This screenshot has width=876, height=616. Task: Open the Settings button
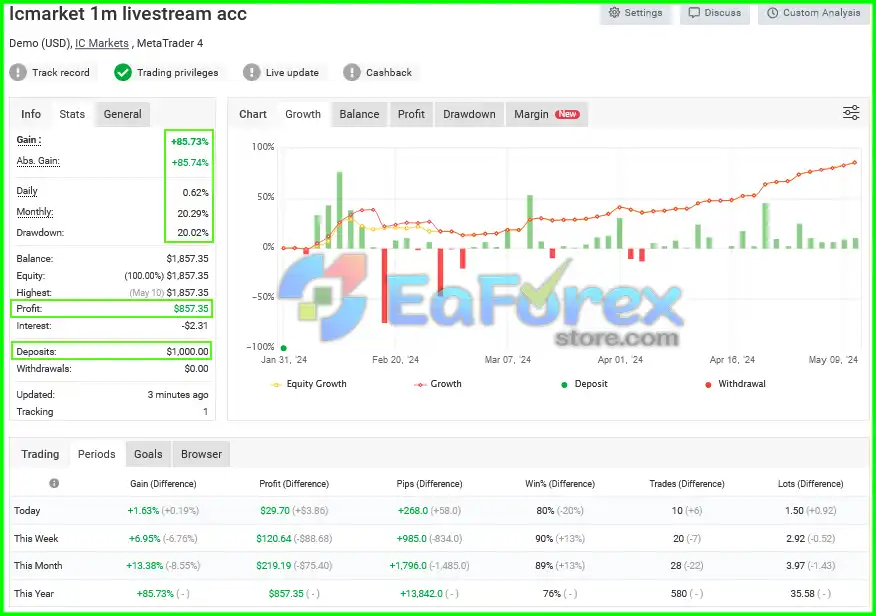click(x=636, y=13)
